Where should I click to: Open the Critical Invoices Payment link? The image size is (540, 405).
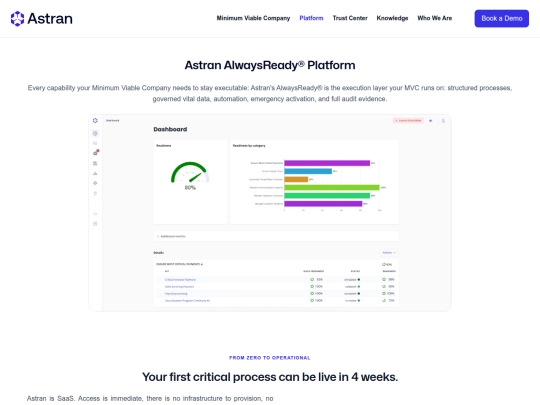tap(180, 280)
